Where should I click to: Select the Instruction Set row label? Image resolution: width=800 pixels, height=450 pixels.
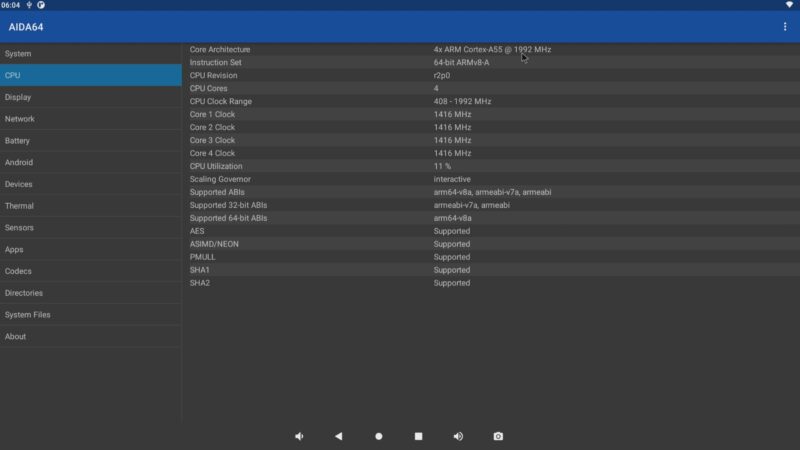pyautogui.click(x=216, y=62)
